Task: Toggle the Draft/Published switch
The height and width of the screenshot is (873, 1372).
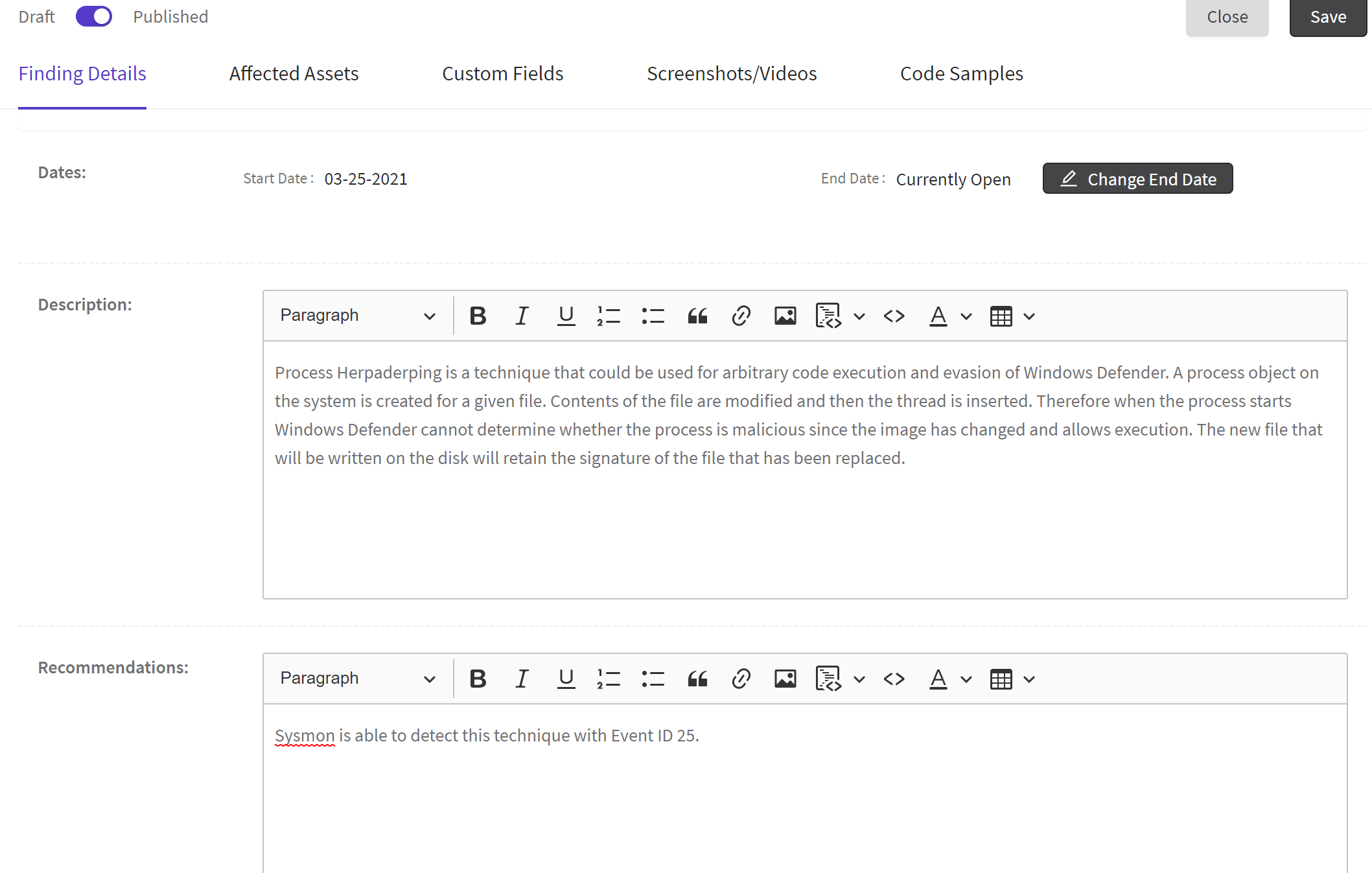Action: [x=94, y=17]
